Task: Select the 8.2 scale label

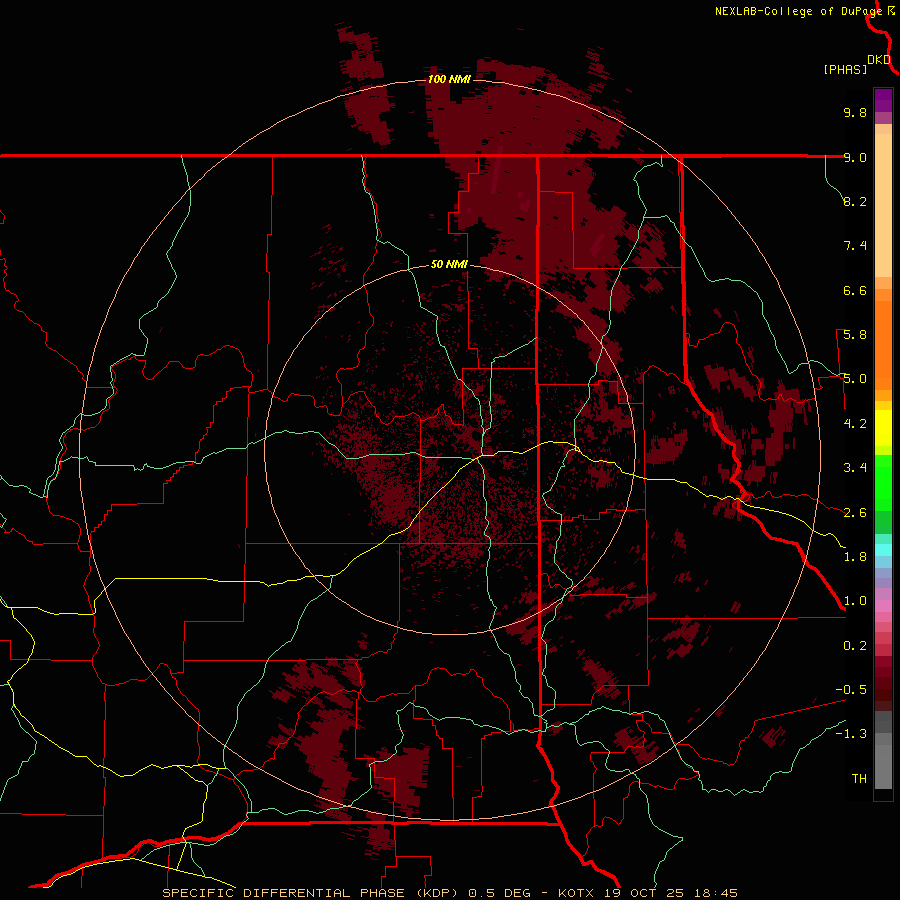Action: (x=855, y=201)
